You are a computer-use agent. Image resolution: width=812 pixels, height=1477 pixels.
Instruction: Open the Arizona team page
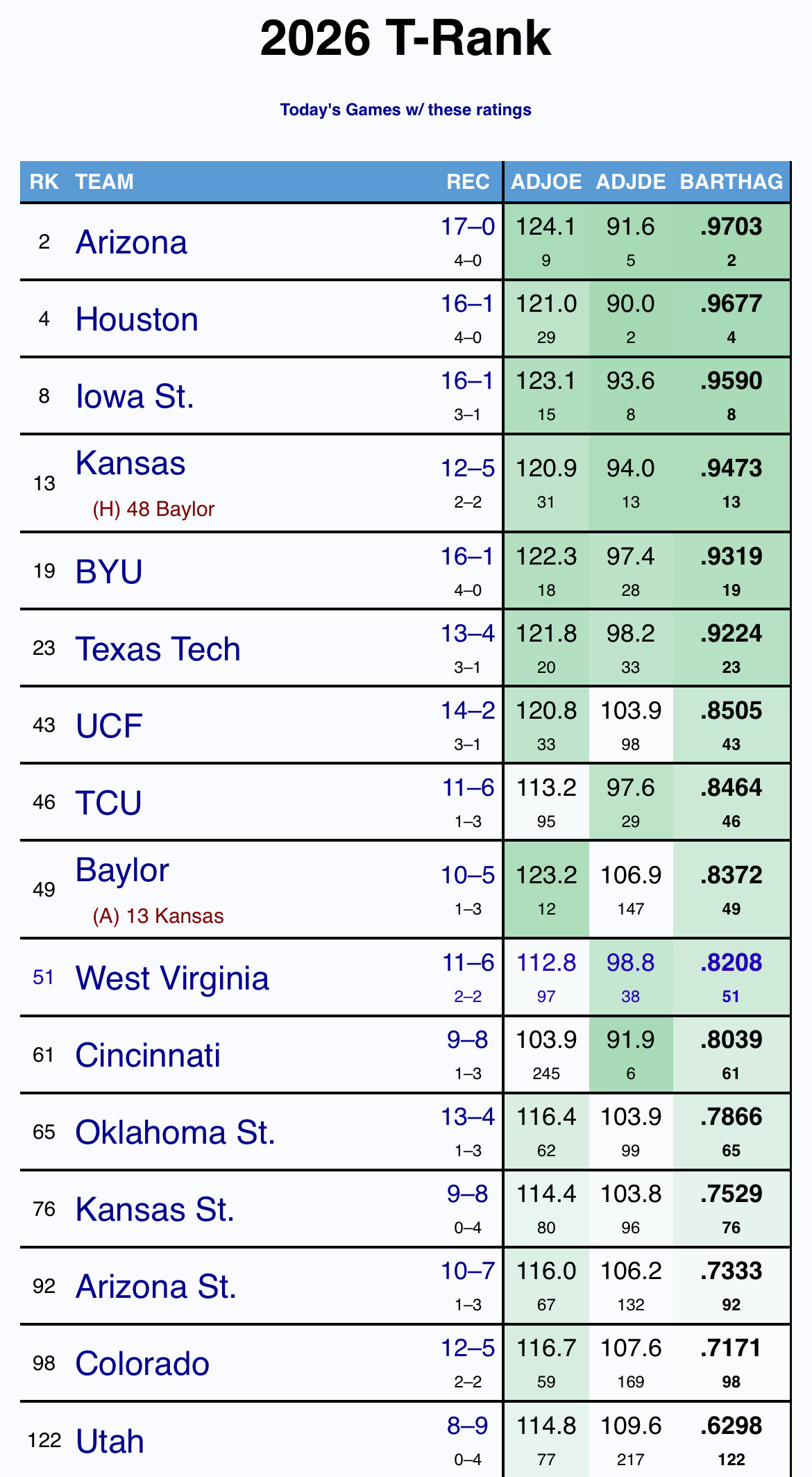point(131,242)
